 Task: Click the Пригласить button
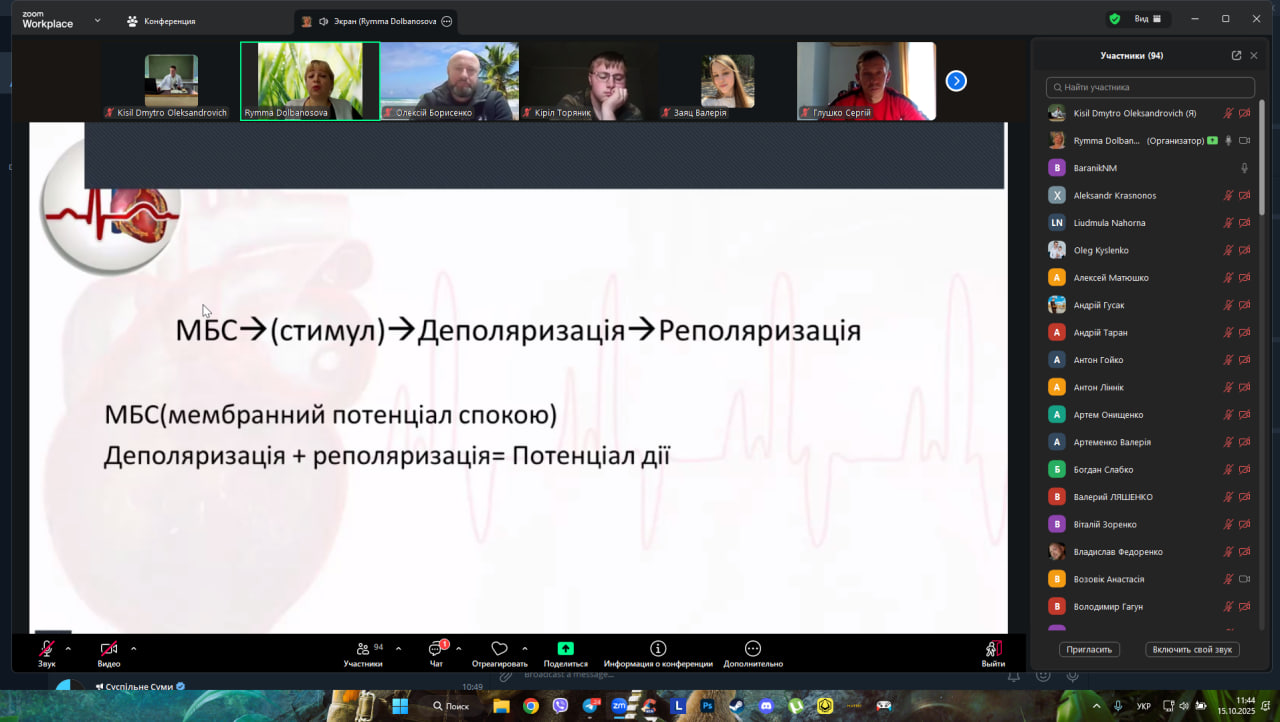[x=1089, y=649]
